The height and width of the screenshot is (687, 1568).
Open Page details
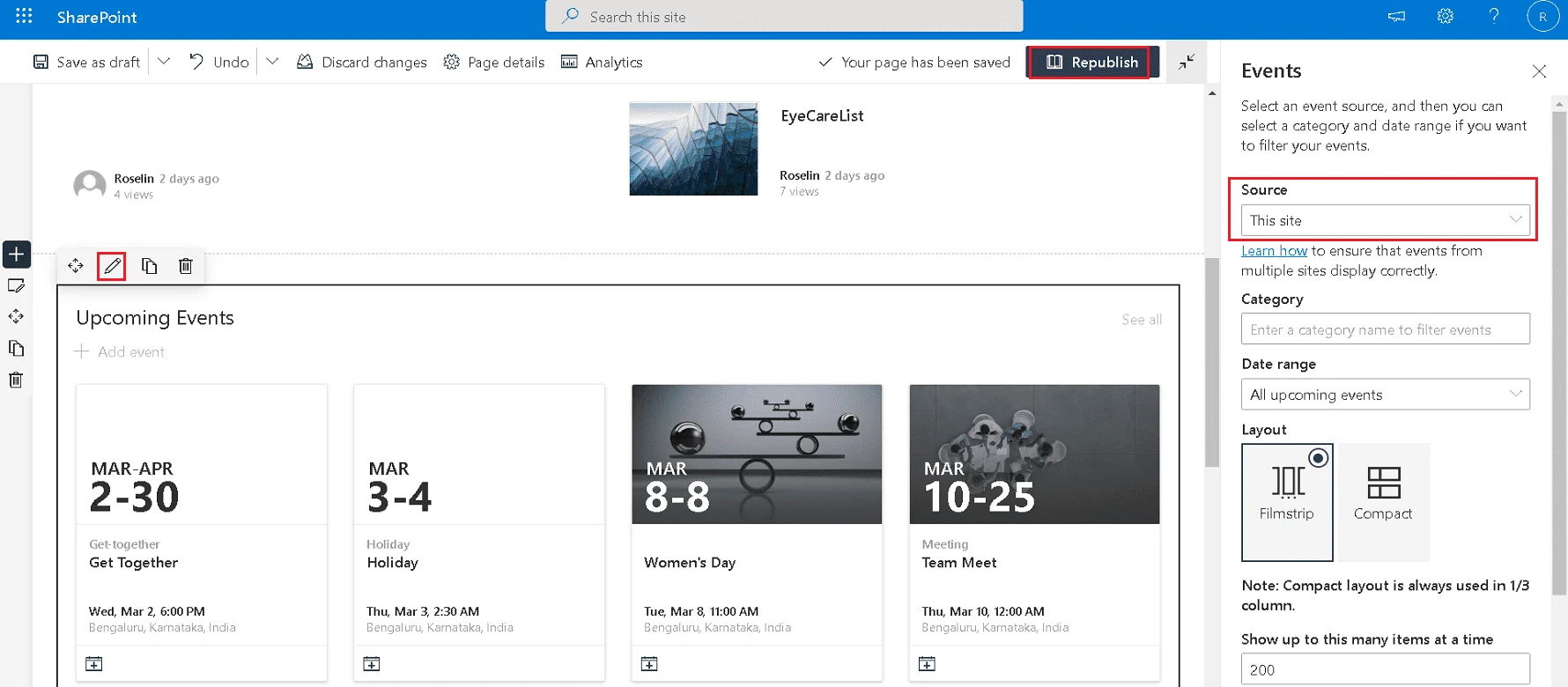tap(494, 62)
